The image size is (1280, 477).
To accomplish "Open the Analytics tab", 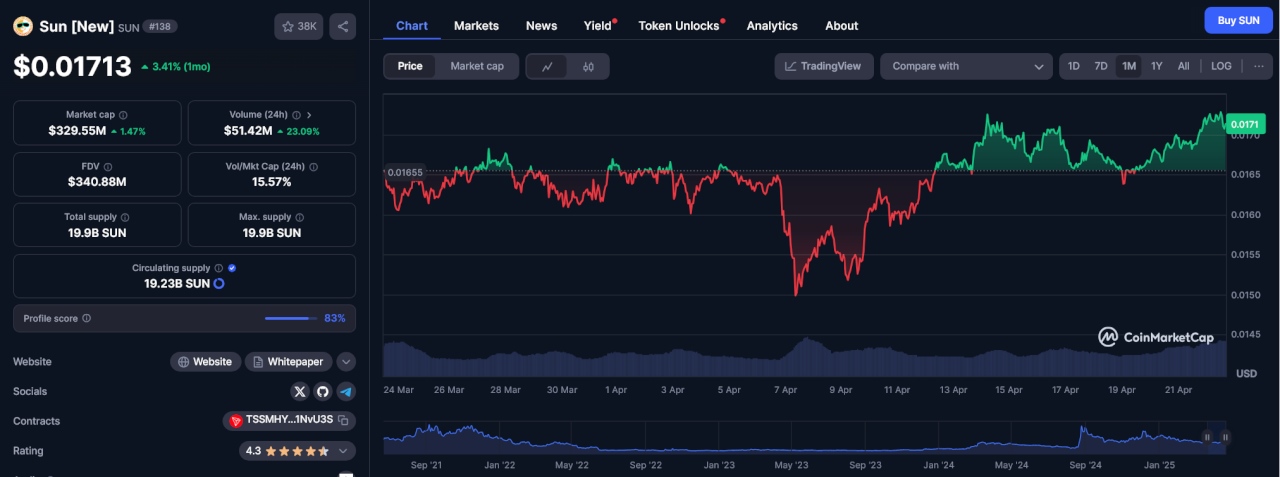I will [x=772, y=25].
